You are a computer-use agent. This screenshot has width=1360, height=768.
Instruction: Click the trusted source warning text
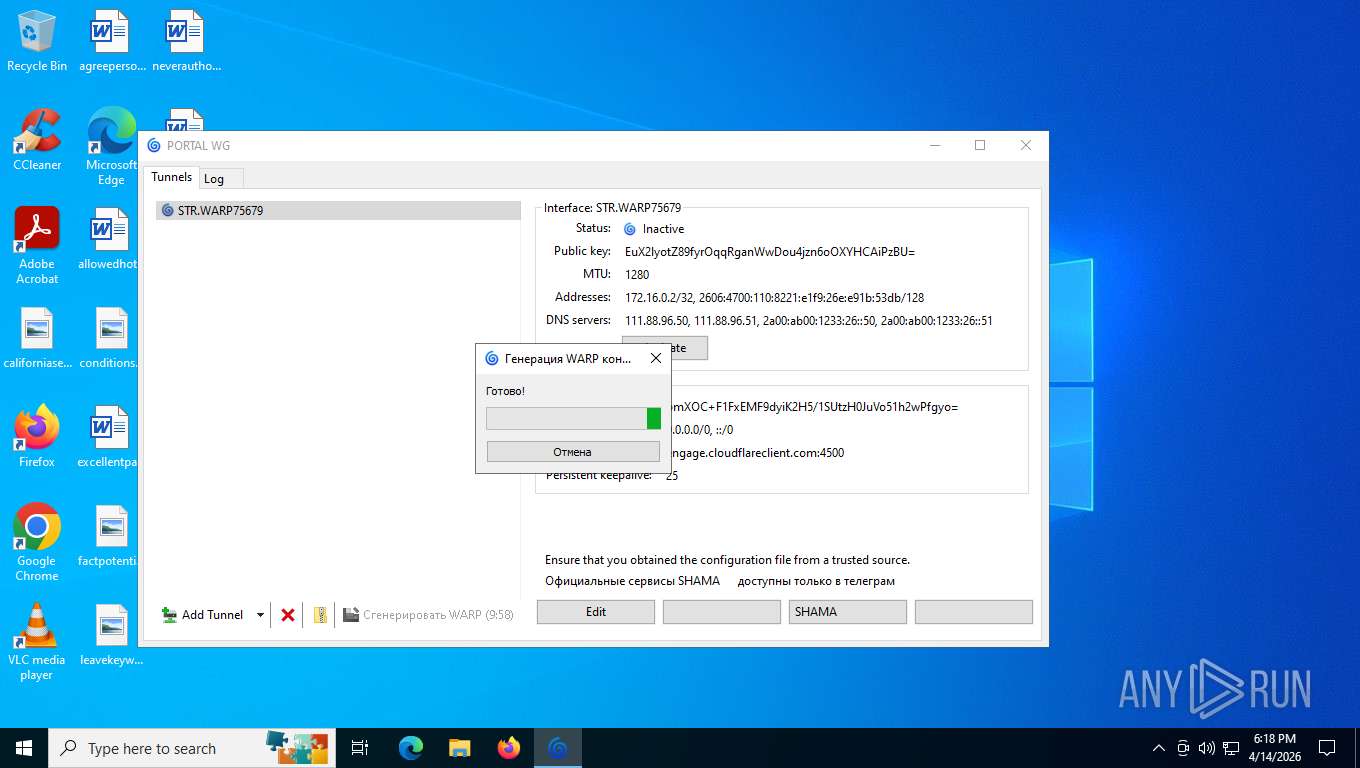pyautogui.click(x=727, y=560)
